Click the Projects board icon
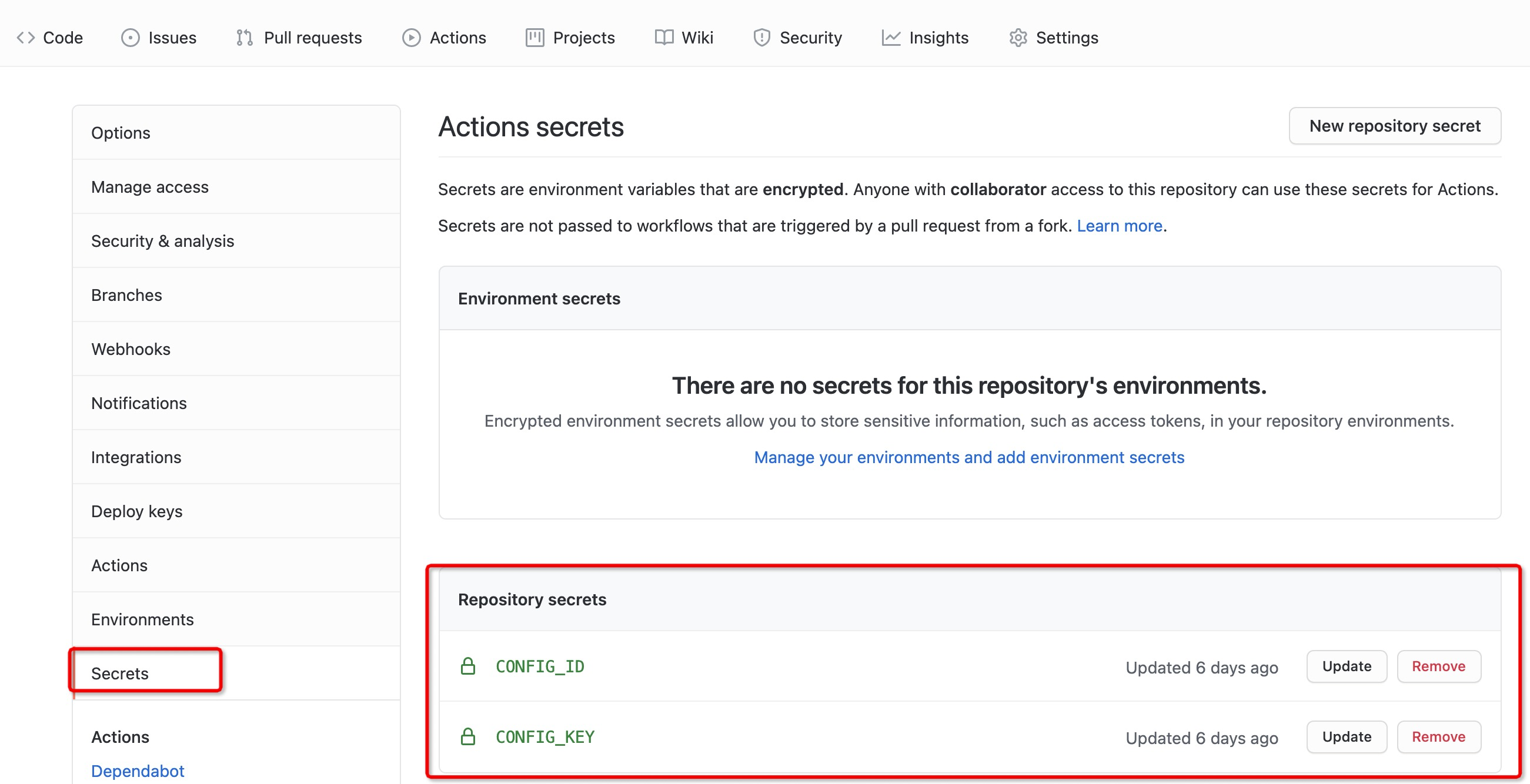 pyautogui.click(x=535, y=38)
